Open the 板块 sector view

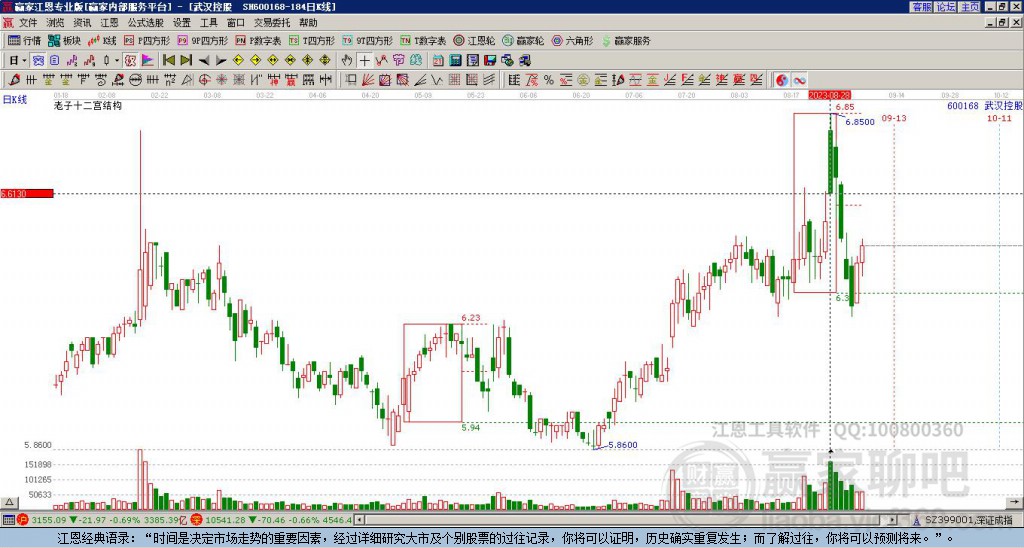click(64, 40)
